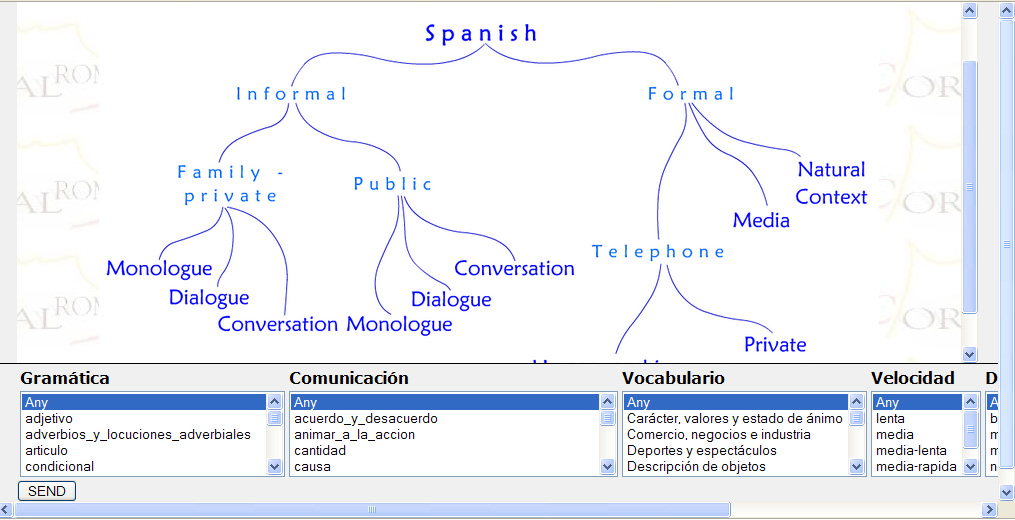Image resolution: width=1015 pixels, height=520 pixels.
Task: Click the tree panel's vertical scrollbar down arrow
Action: (x=969, y=354)
